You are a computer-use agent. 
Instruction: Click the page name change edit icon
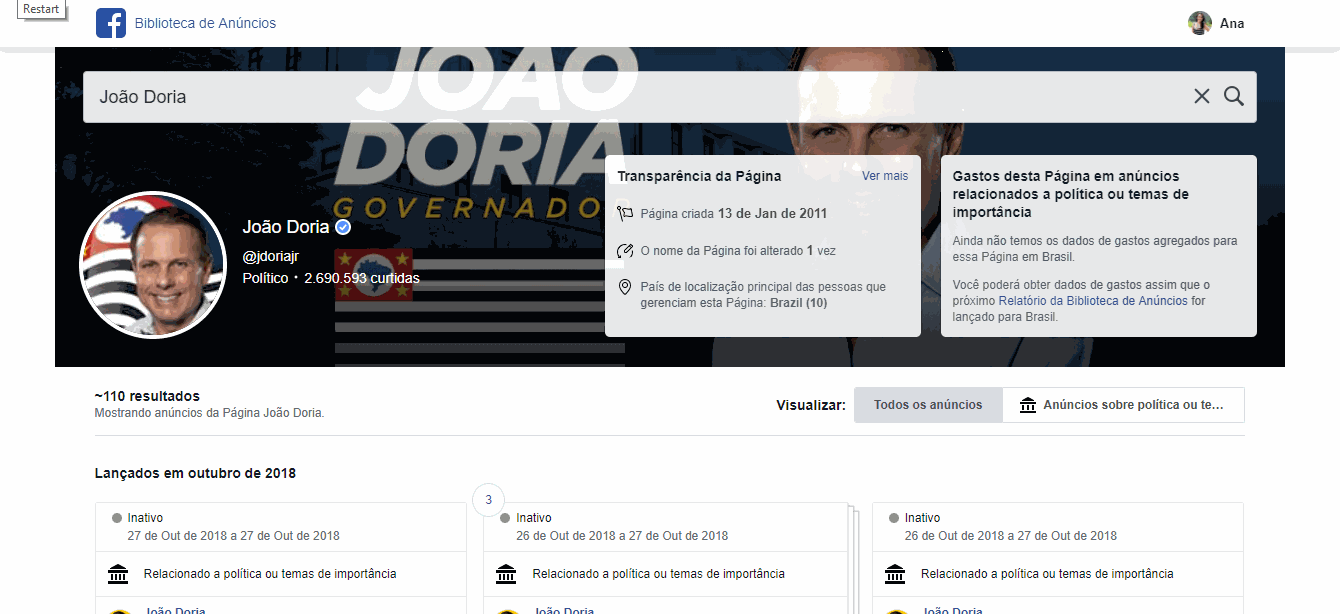pos(626,251)
